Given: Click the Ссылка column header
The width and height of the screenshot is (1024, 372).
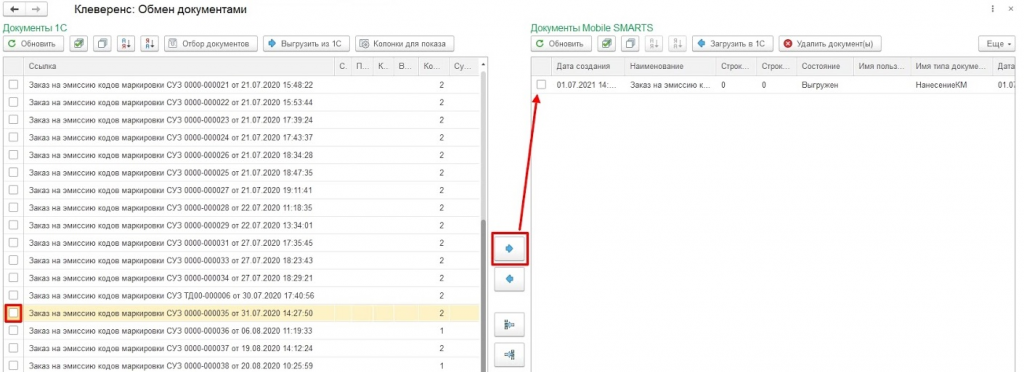Looking at the screenshot, I should point(180,66).
